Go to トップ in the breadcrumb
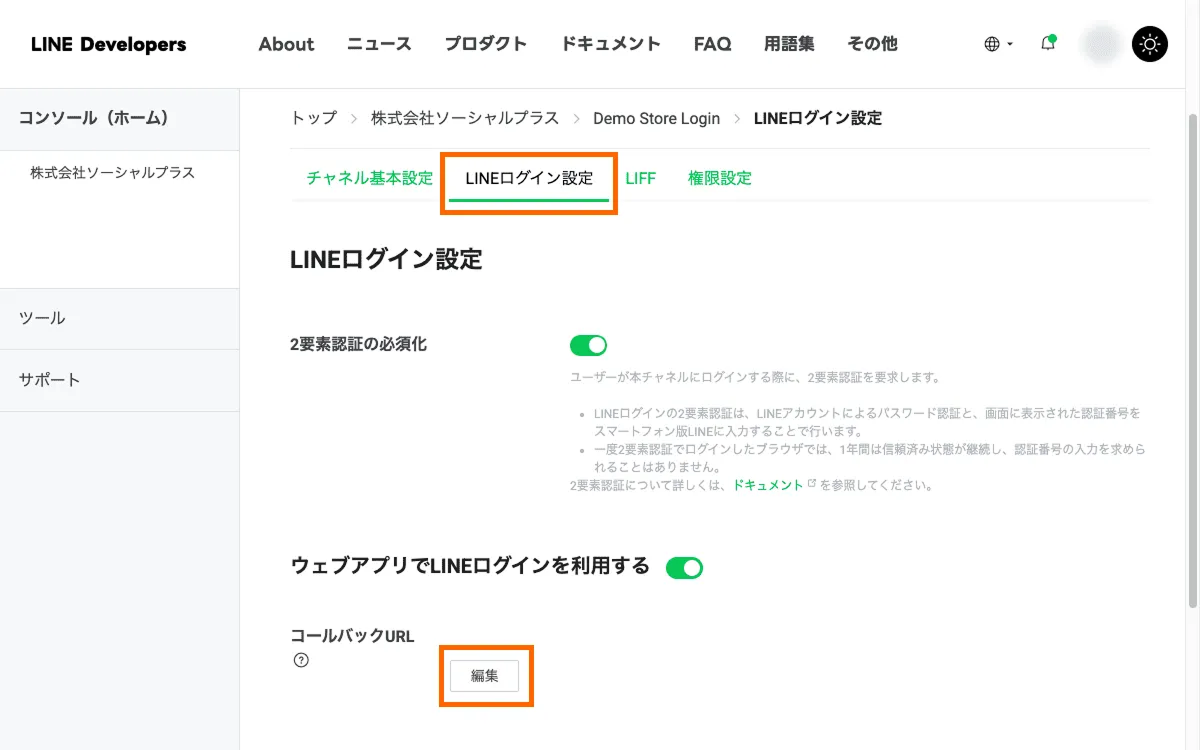Image resolution: width=1200 pixels, height=750 pixels. click(x=314, y=118)
